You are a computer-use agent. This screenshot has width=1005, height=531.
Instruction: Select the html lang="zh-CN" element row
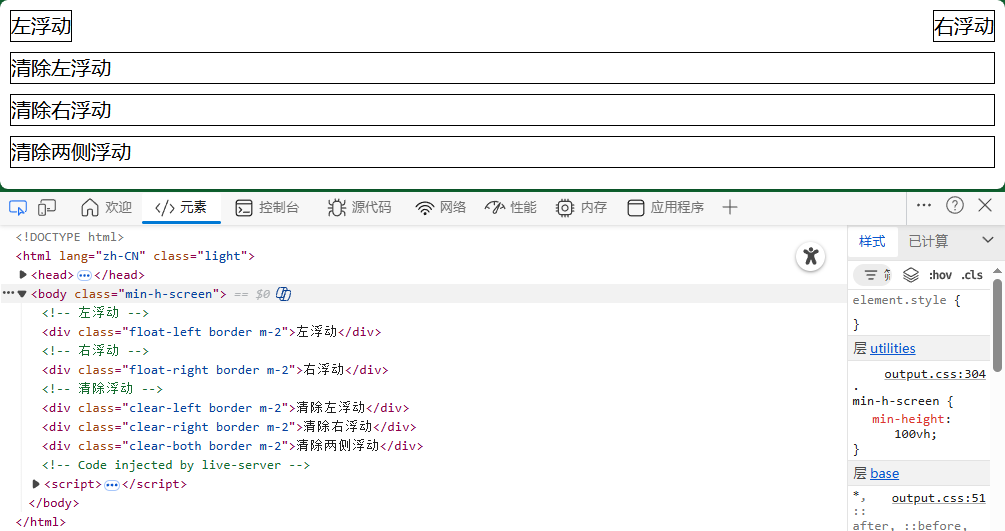pyautogui.click(x=135, y=256)
